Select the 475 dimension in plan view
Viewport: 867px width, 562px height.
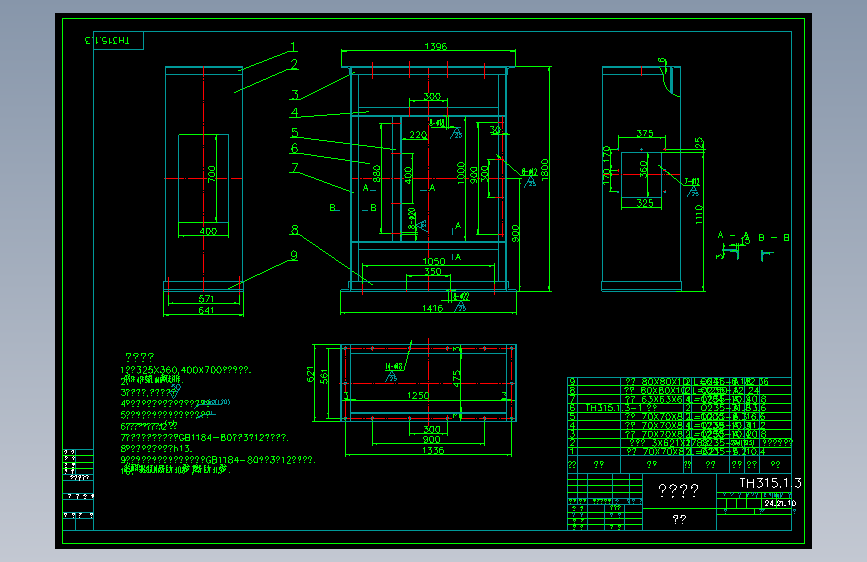456,378
